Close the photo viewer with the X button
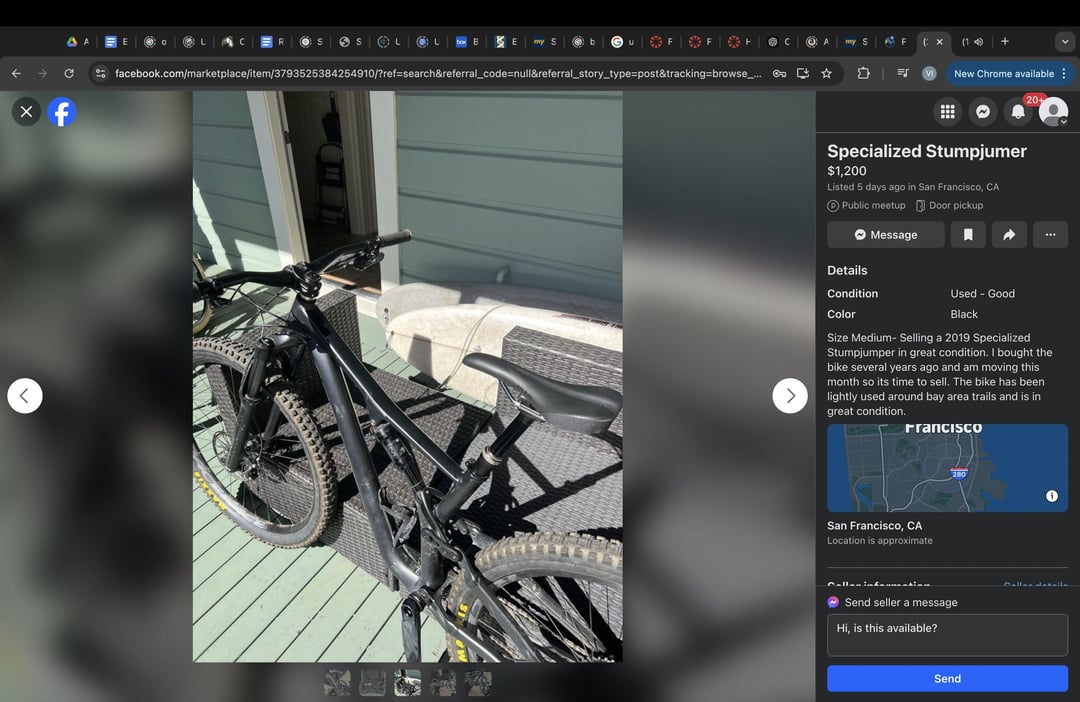This screenshot has width=1080, height=702. click(26, 112)
